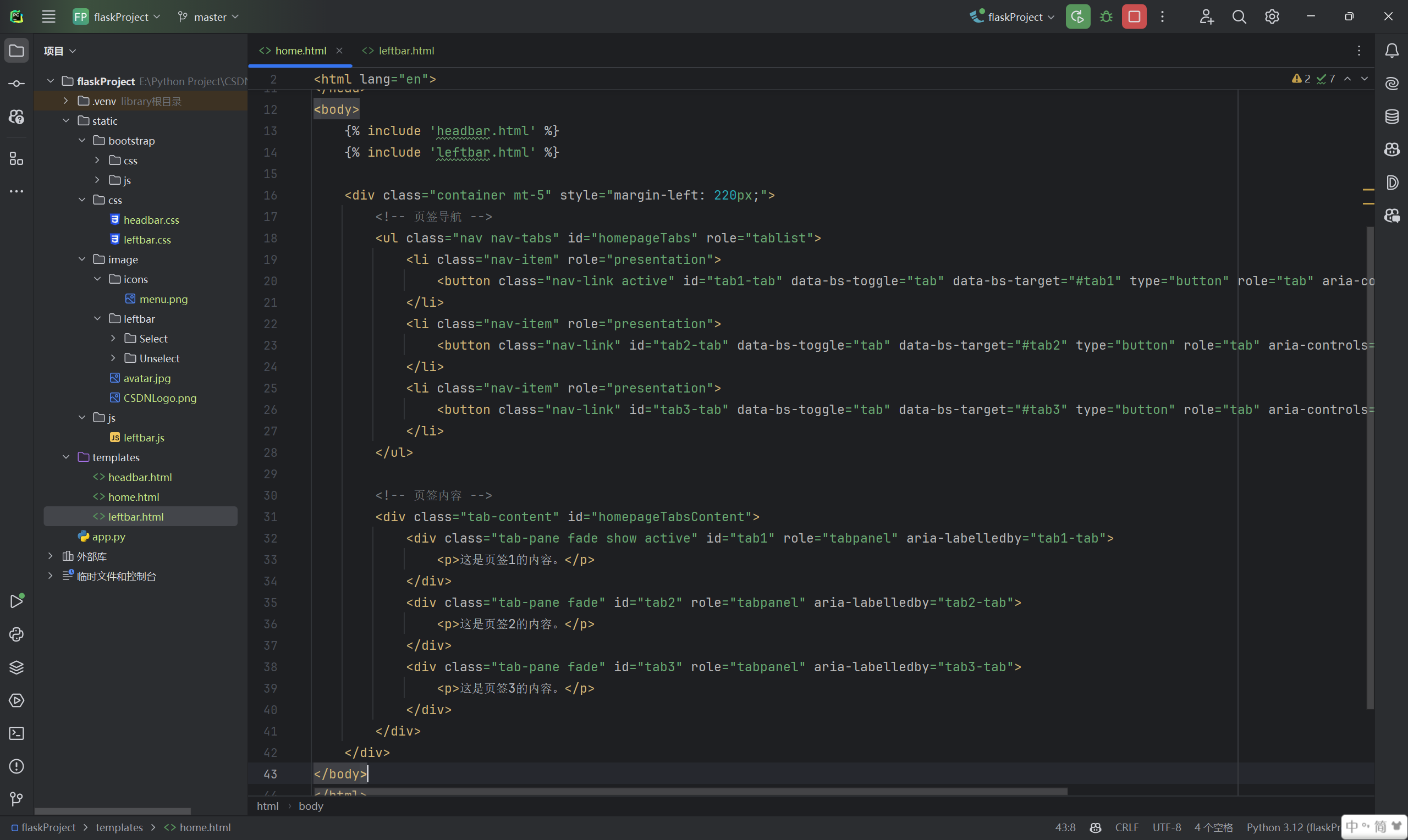Collapse the templates folder
This screenshot has height=840, width=1408.
(x=65, y=457)
